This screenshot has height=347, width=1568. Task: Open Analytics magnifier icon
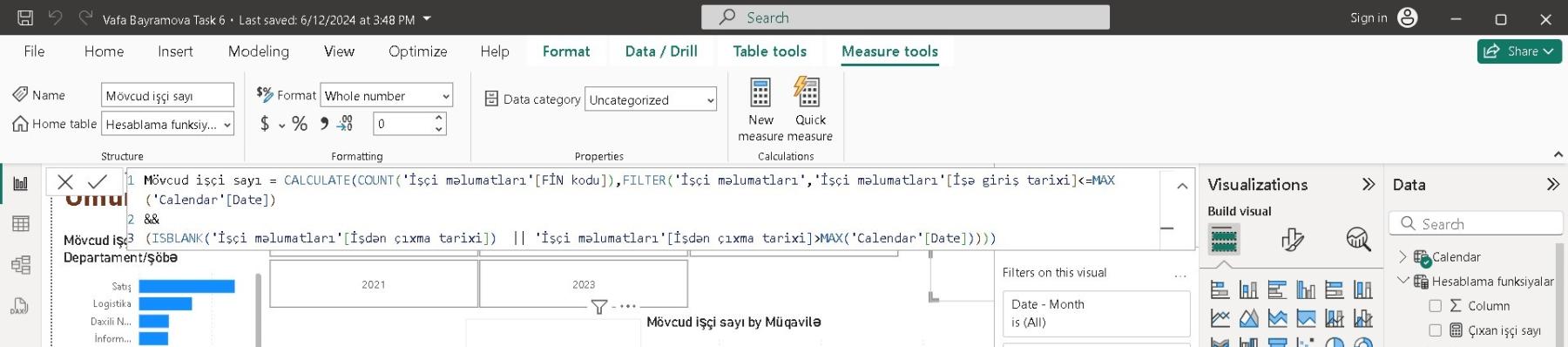click(x=1358, y=239)
